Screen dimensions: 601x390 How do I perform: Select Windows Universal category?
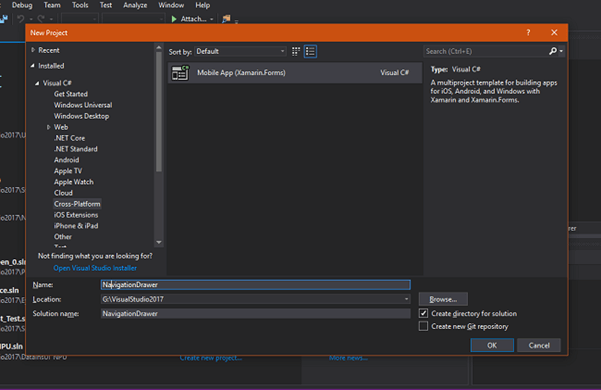pyautogui.click(x=83, y=105)
